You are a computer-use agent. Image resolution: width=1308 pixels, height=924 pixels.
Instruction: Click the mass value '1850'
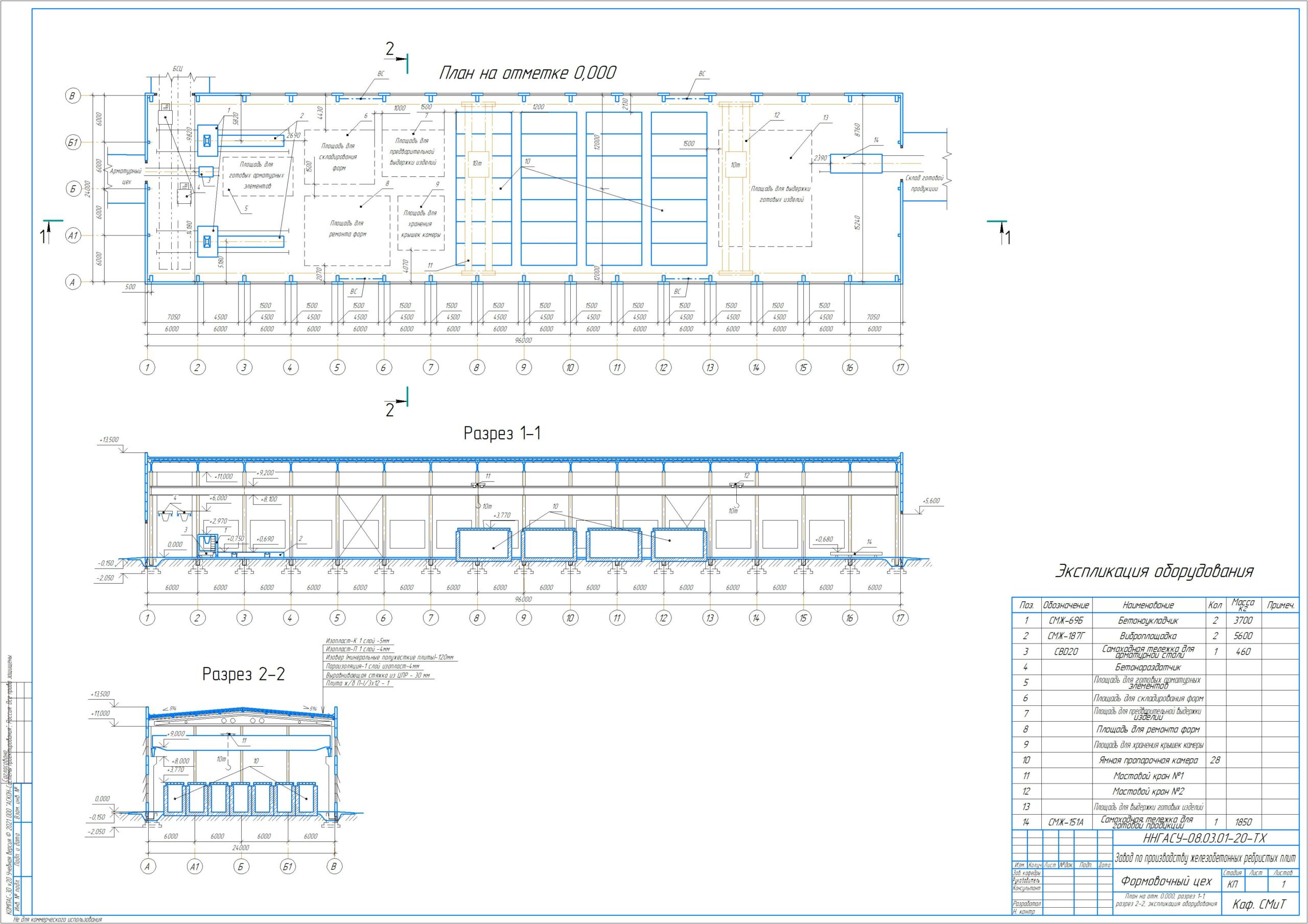[x=1243, y=822]
